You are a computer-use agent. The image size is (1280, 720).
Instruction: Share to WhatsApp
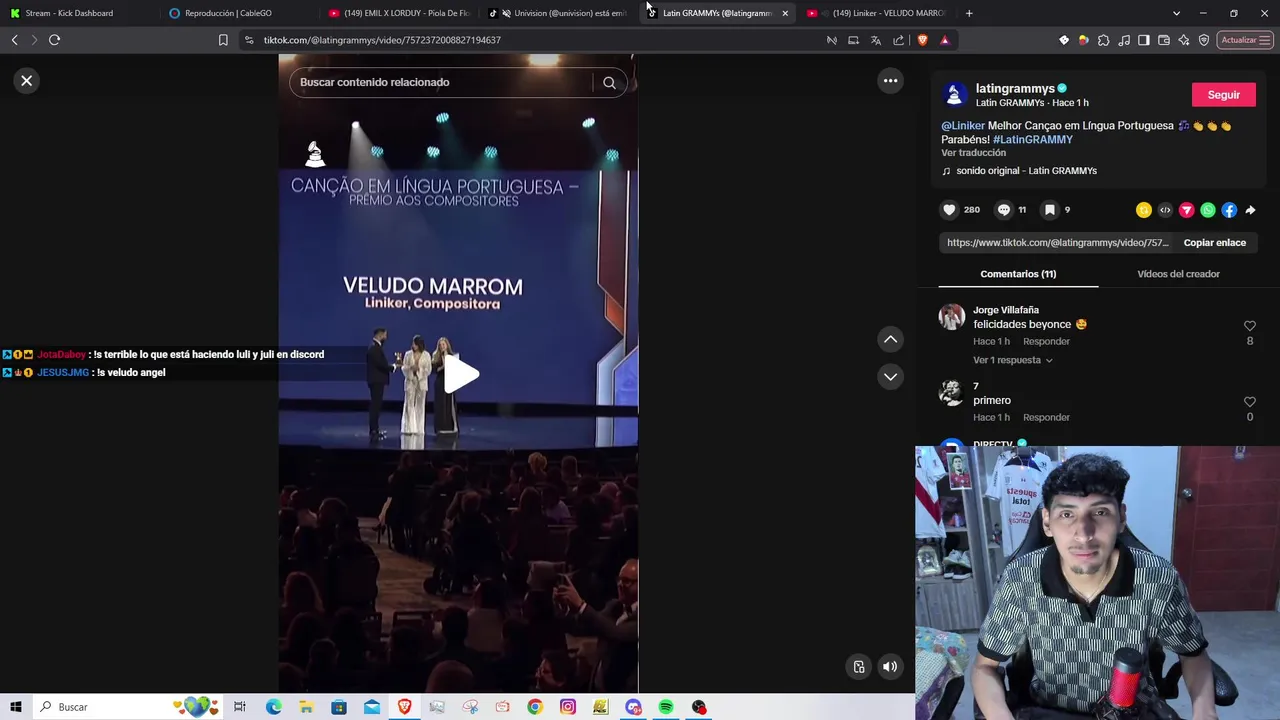point(1208,210)
